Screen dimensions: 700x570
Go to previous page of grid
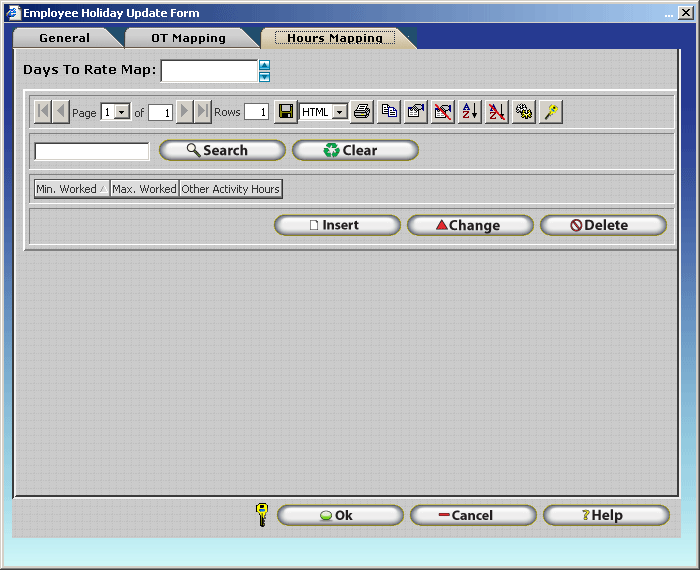[x=61, y=111]
